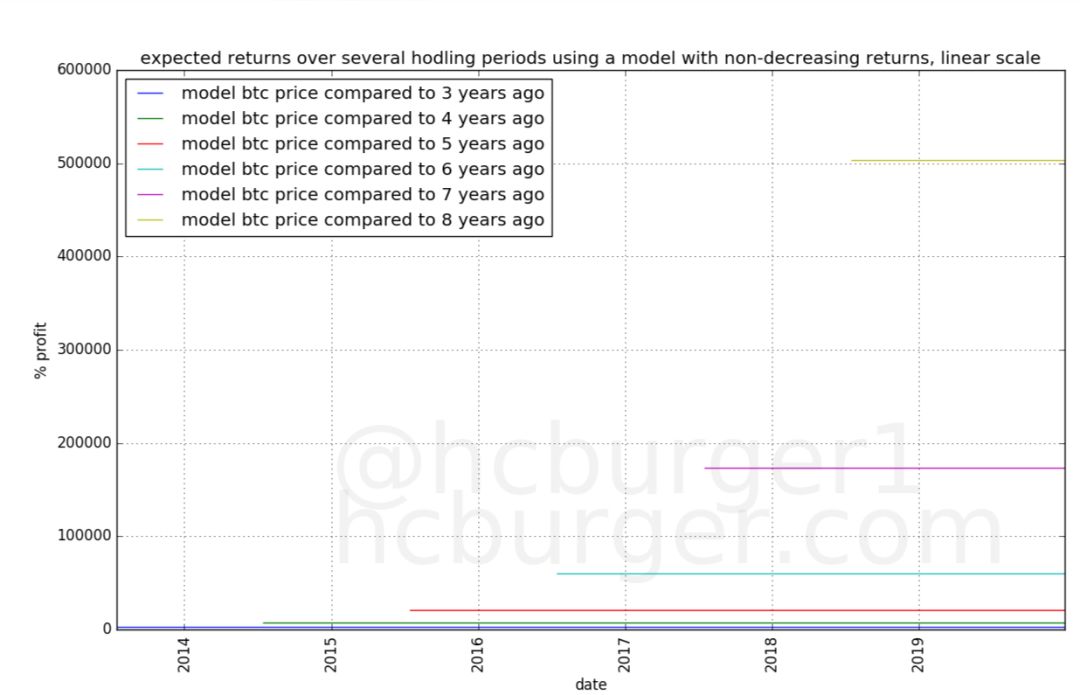Click the red 5-year line in the plot
Screen dimensions: 1080x695
(735, 610)
